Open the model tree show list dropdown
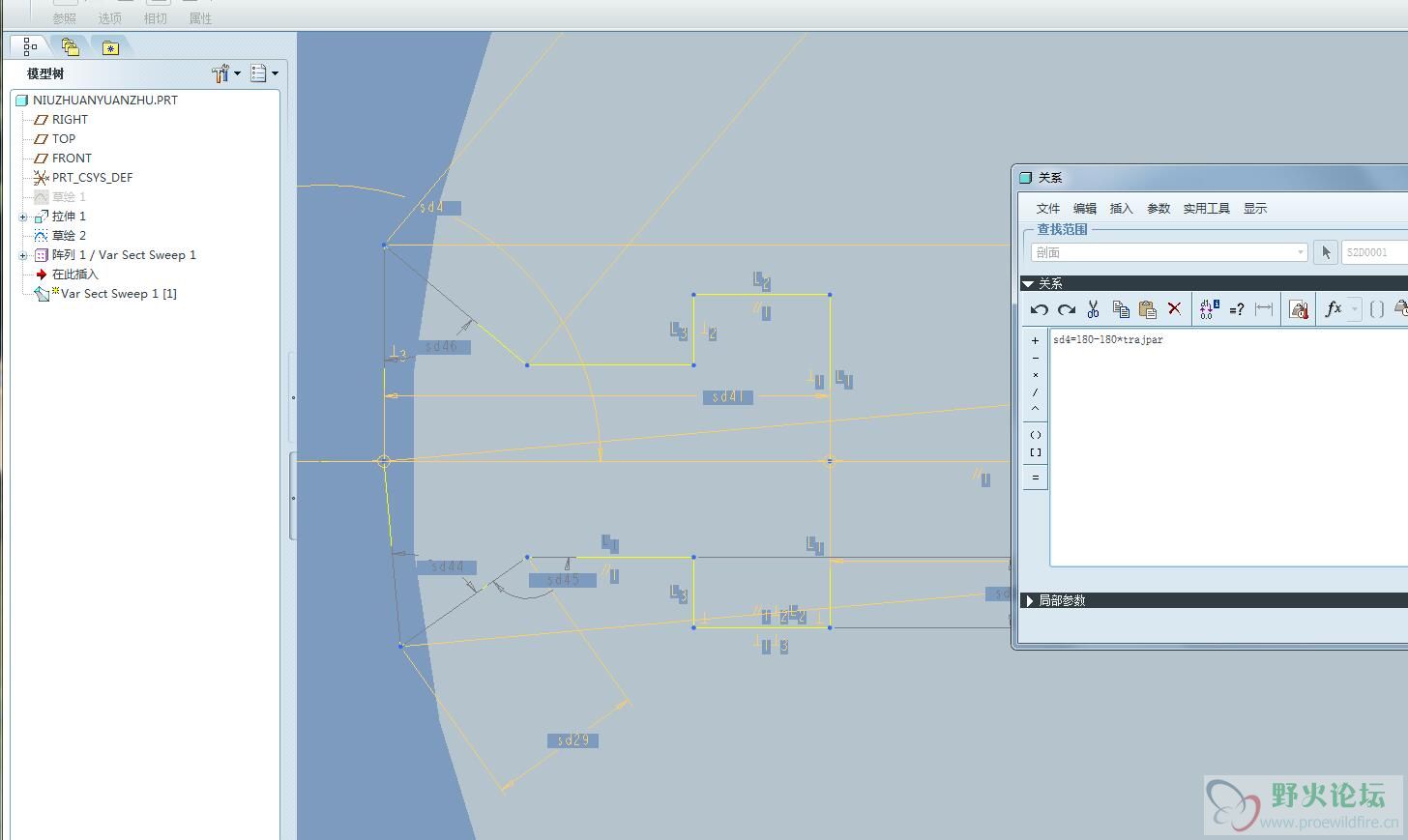 click(265, 73)
